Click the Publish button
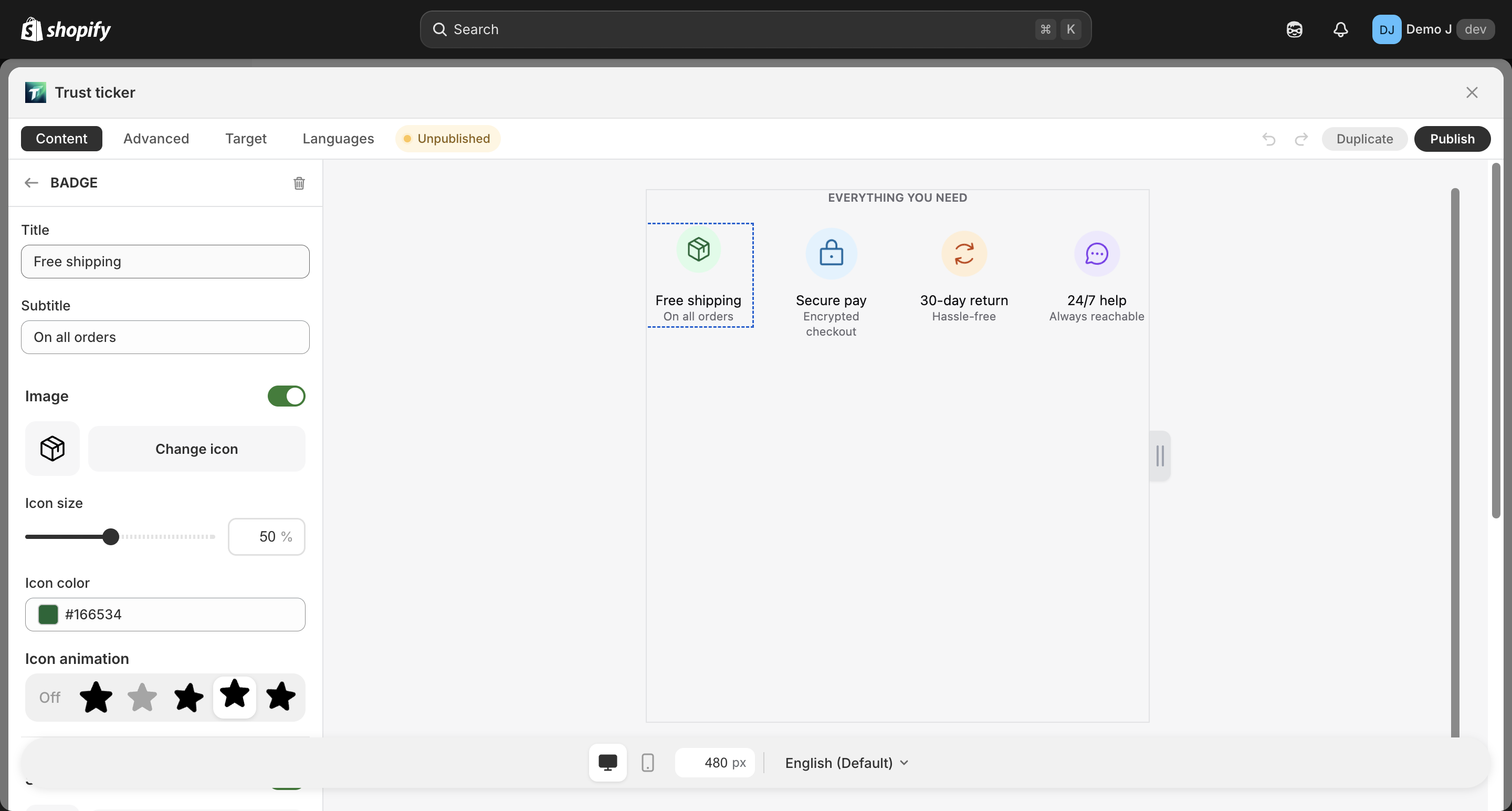Viewport: 1512px width, 811px height. (1452, 139)
